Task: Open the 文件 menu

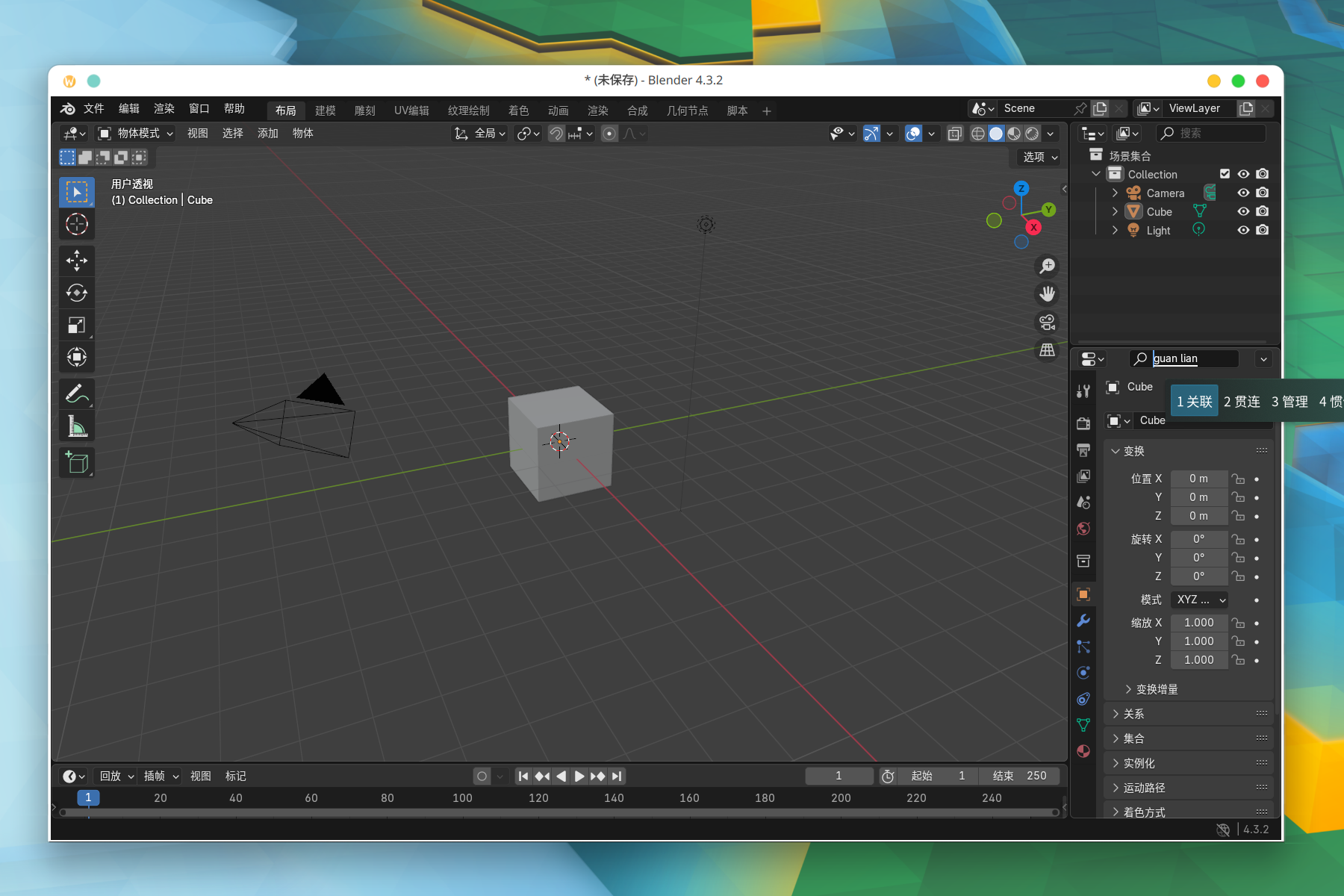Action: [x=93, y=109]
